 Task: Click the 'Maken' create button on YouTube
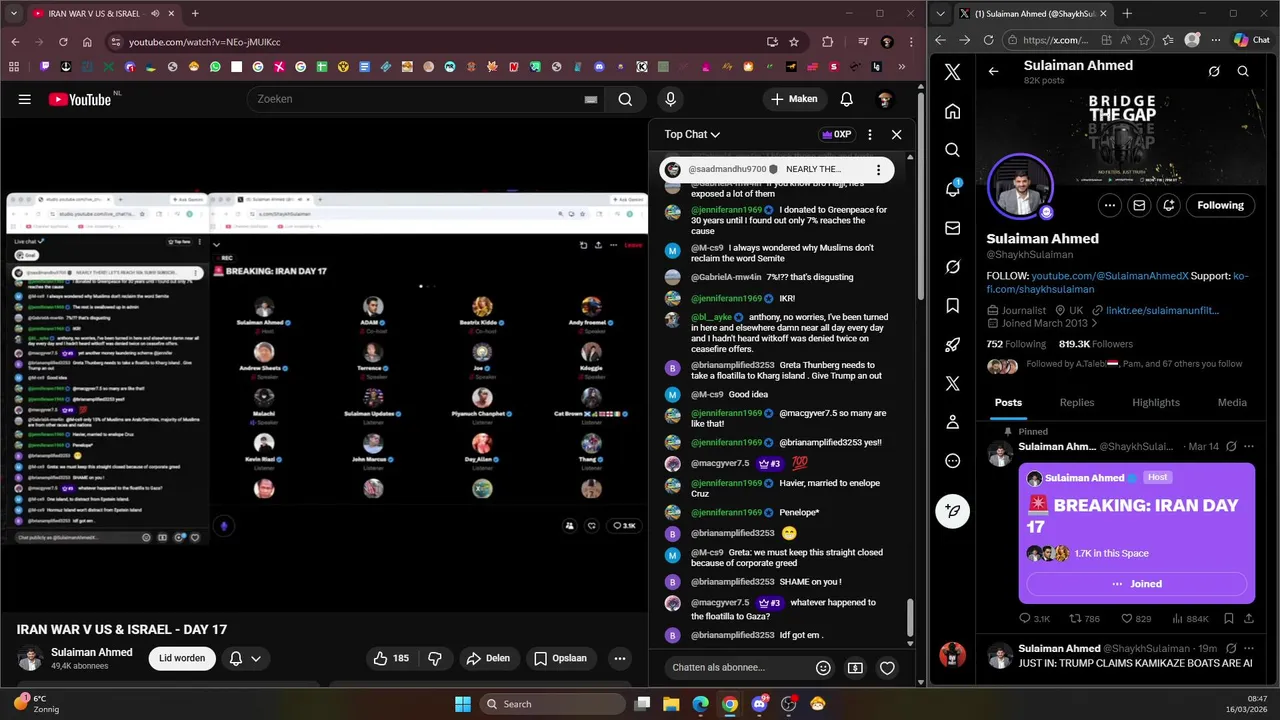pyautogui.click(x=794, y=99)
